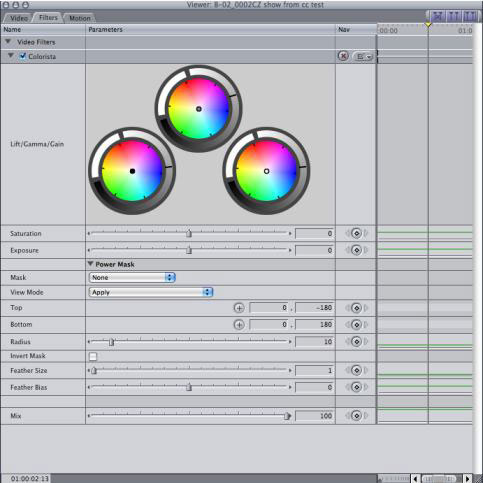Add a keyframe for Bottom parameter

[x=356, y=325]
